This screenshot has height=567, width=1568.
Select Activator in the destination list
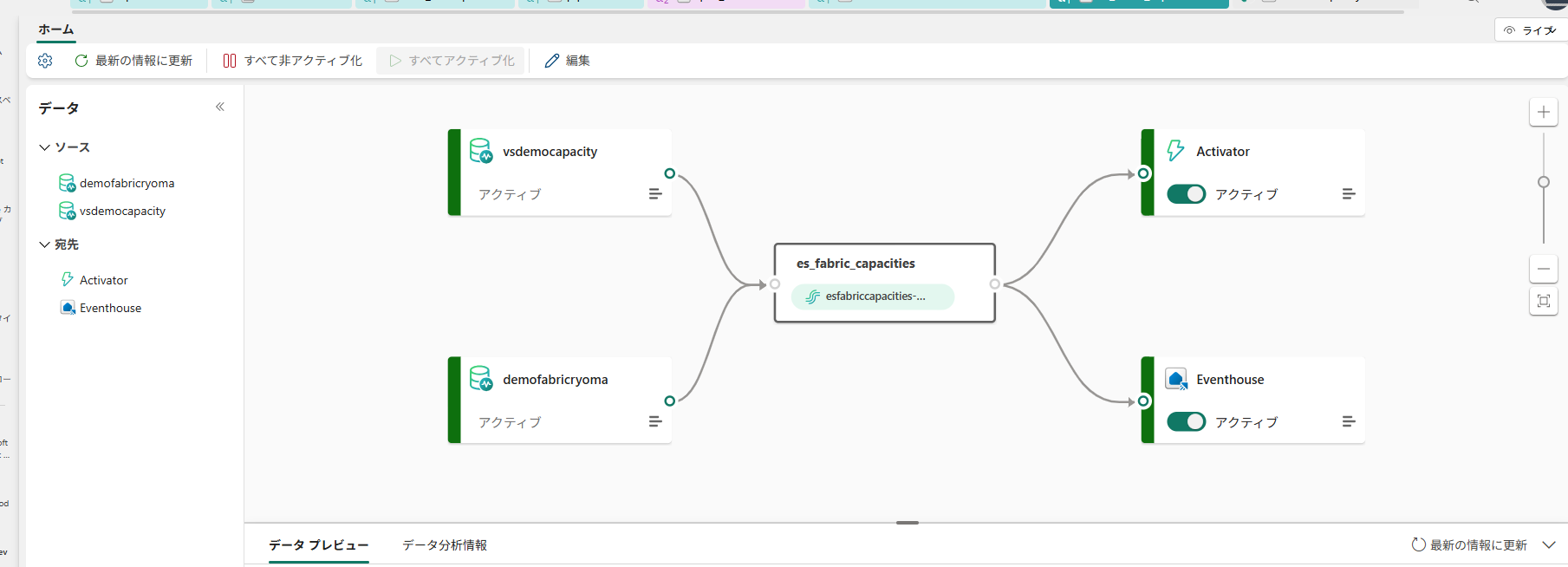103,280
